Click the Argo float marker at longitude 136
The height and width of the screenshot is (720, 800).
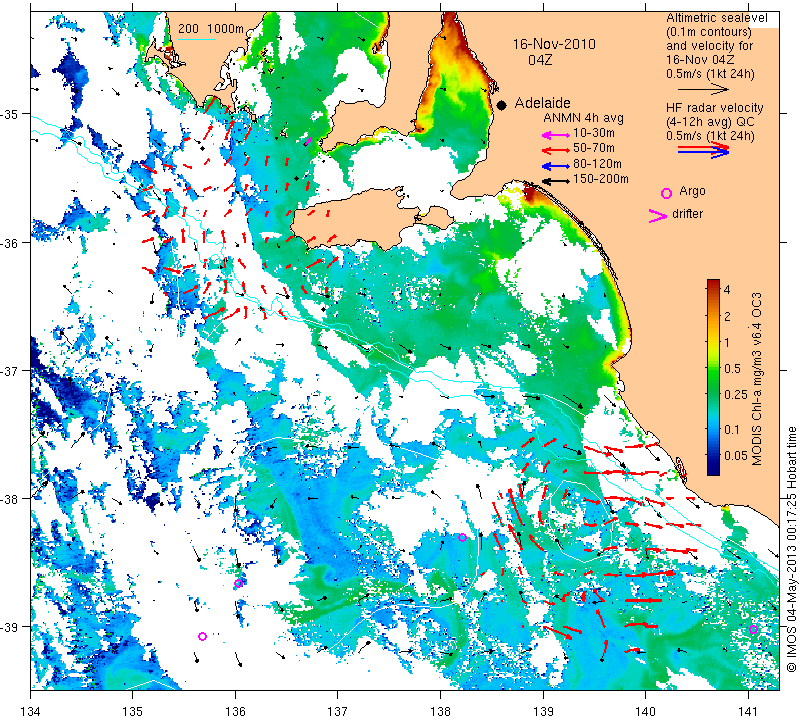pyautogui.click(x=238, y=583)
